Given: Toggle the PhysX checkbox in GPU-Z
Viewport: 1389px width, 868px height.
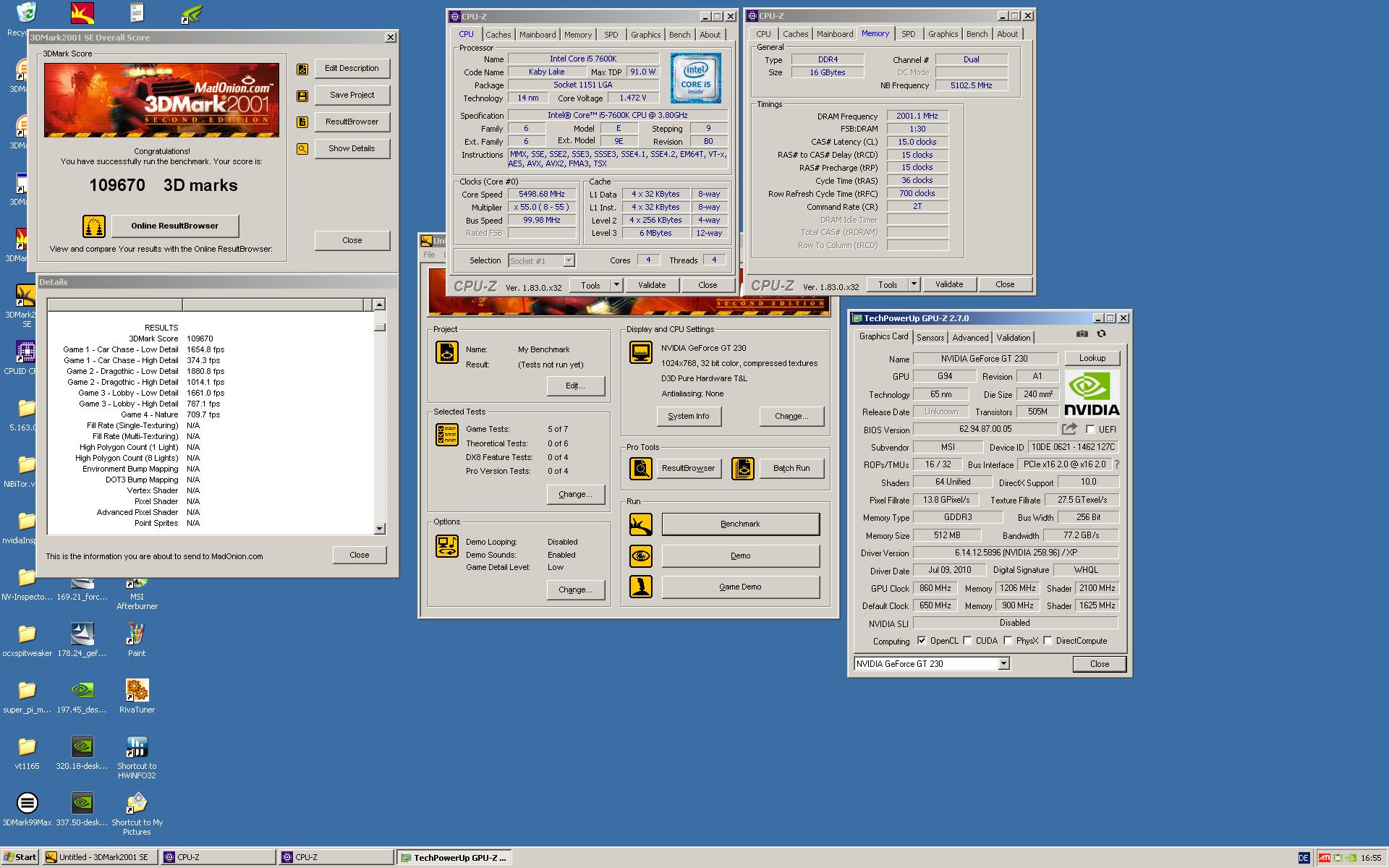Looking at the screenshot, I should click(x=1008, y=641).
